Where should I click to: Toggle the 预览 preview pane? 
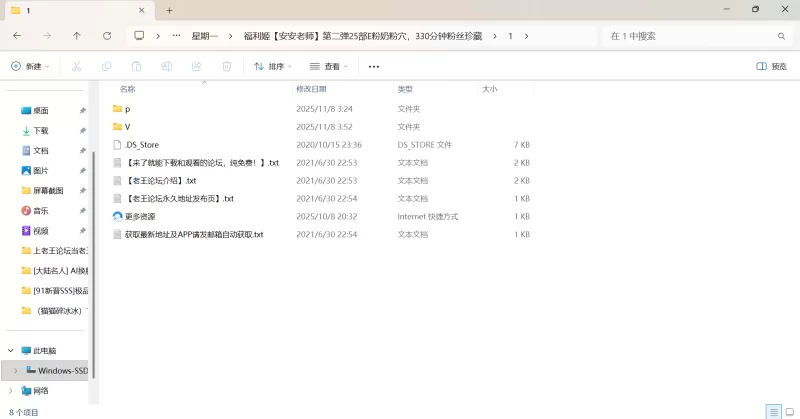(771, 66)
